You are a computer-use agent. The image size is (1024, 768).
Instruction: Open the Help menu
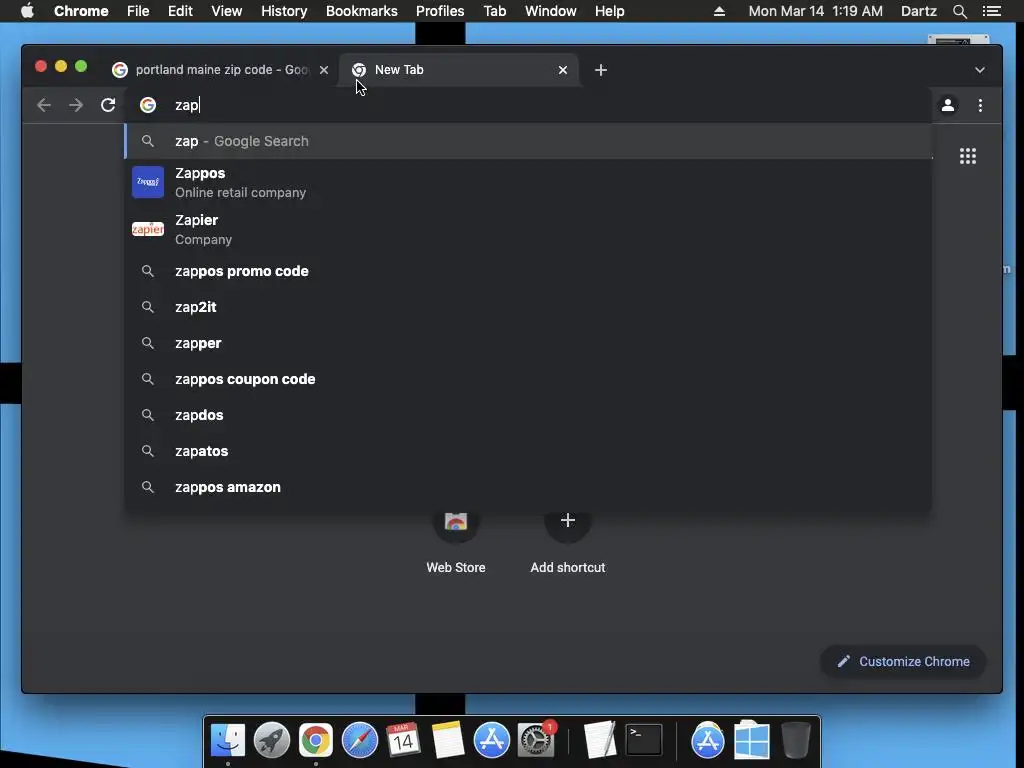[609, 11]
